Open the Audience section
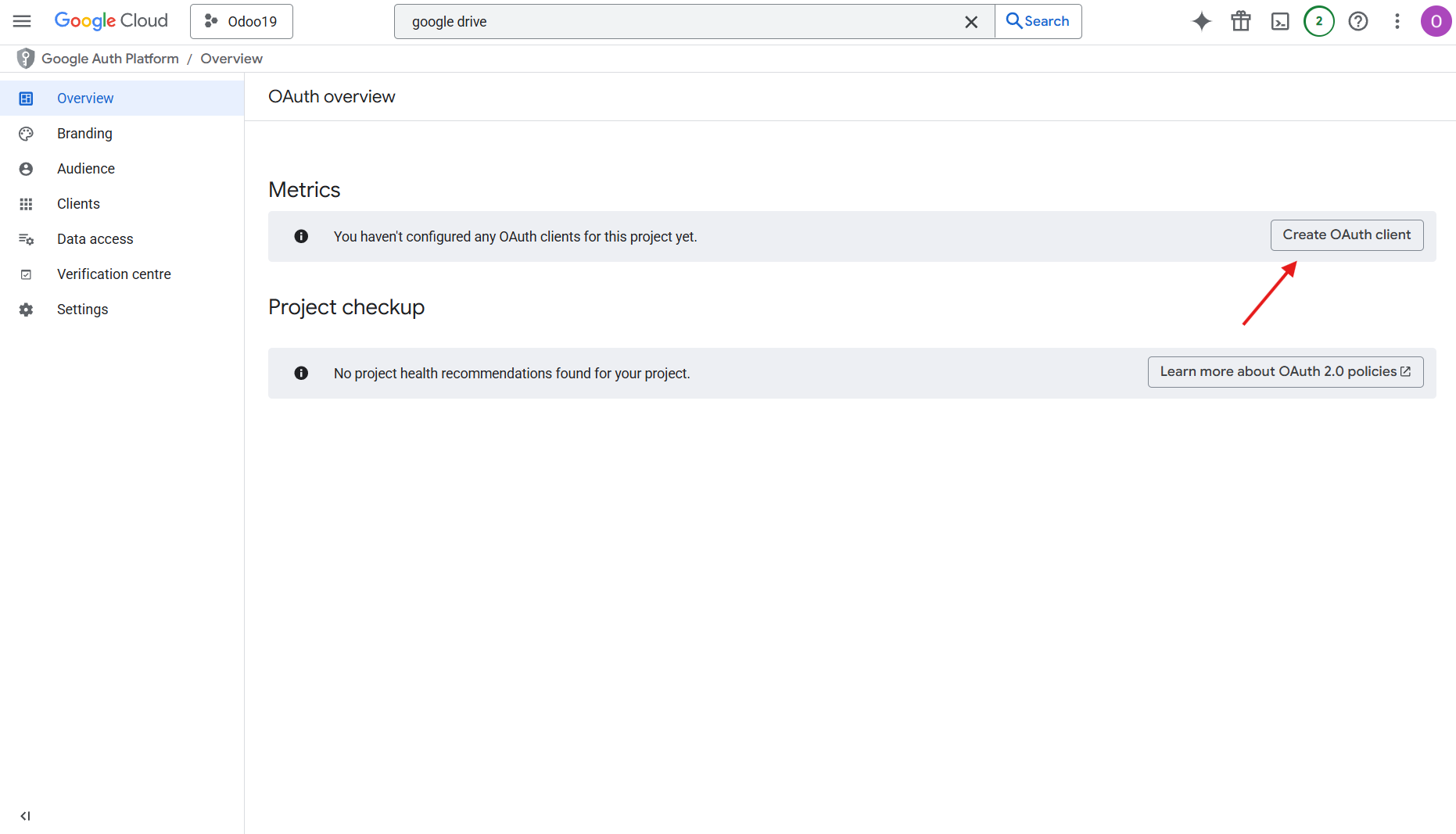Viewport: 1456px width, 834px height. tap(86, 169)
